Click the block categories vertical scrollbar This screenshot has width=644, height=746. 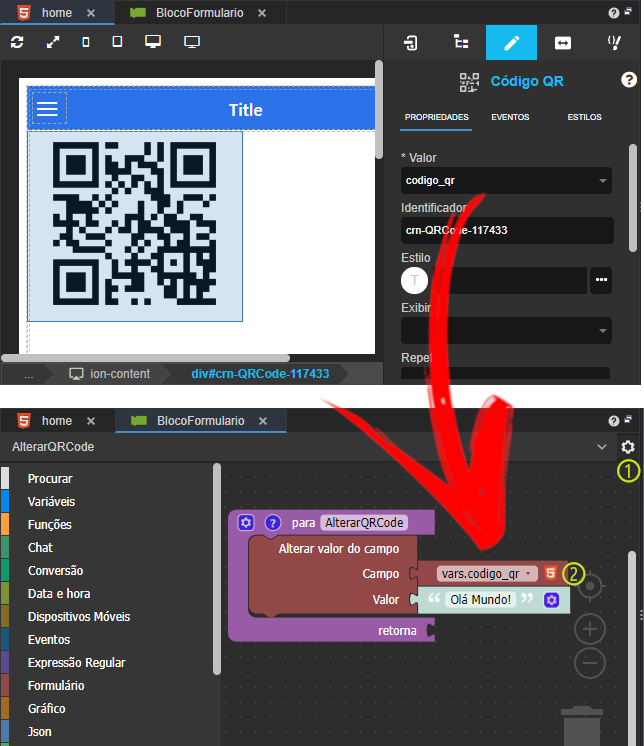tap(217, 569)
